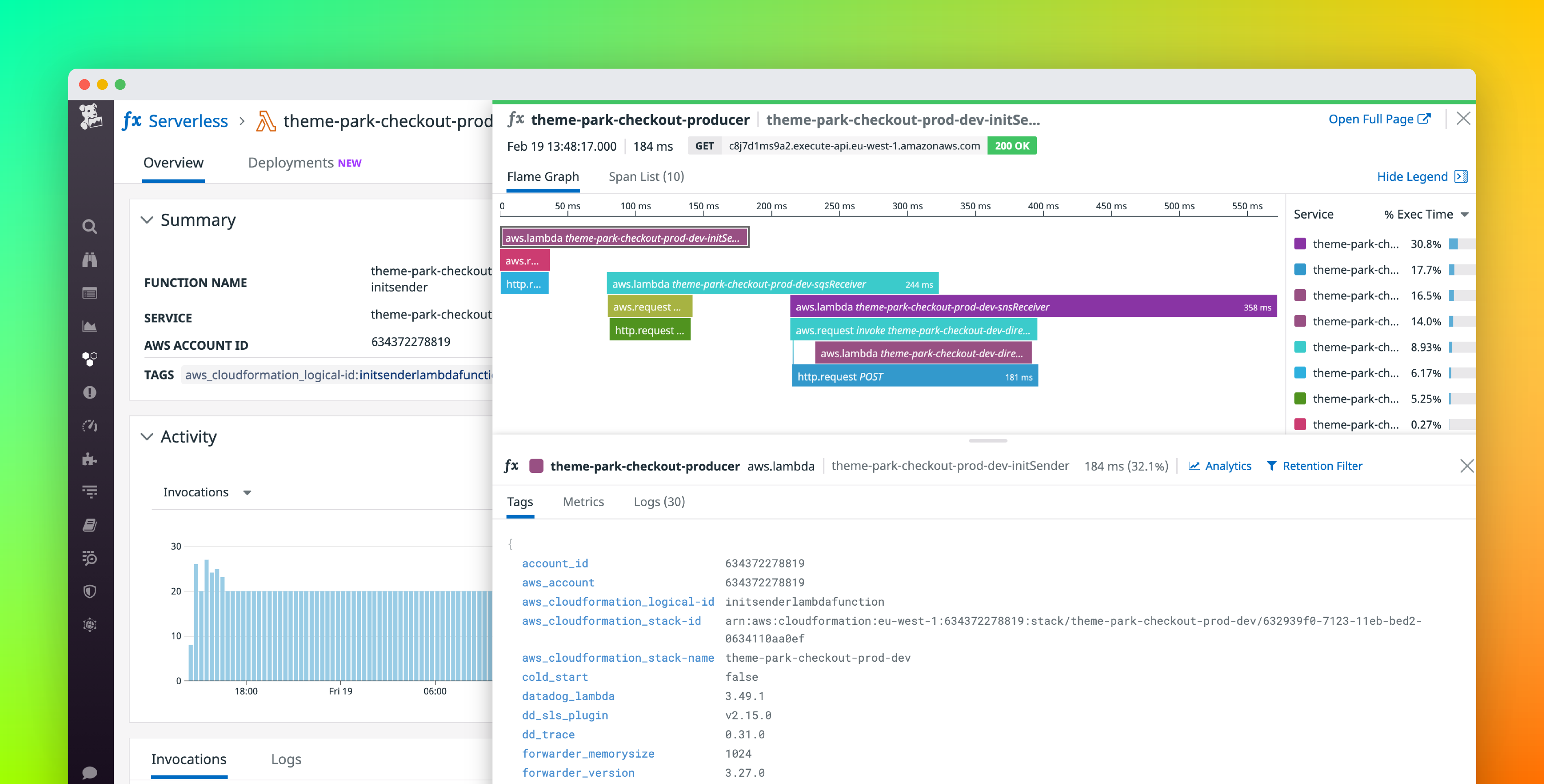Click the green swatch for the 5.25% service
This screenshot has height=784, width=1544.
1300,398
